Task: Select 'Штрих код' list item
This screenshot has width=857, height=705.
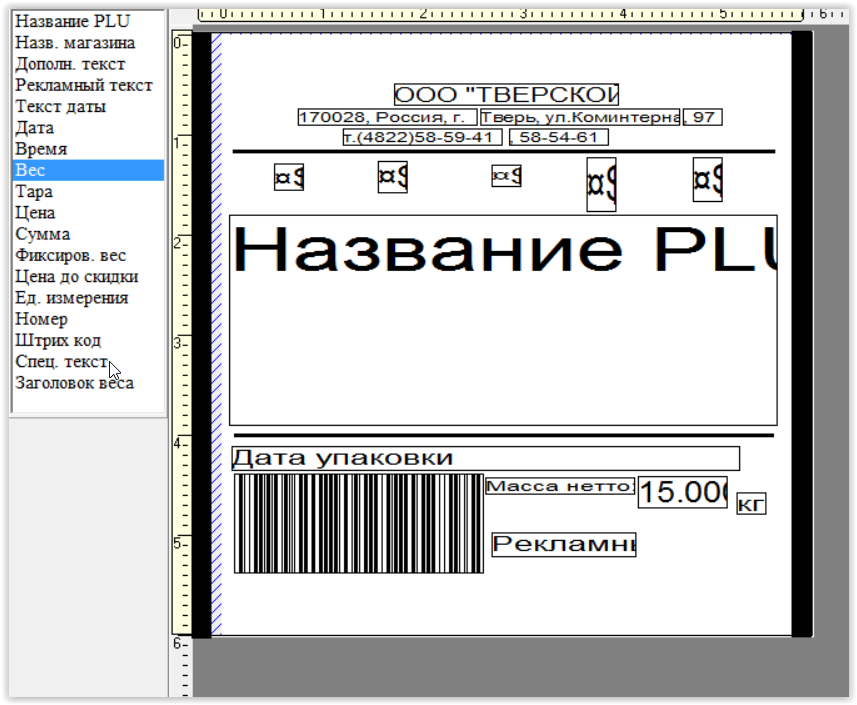Action: click(x=58, y=341)
